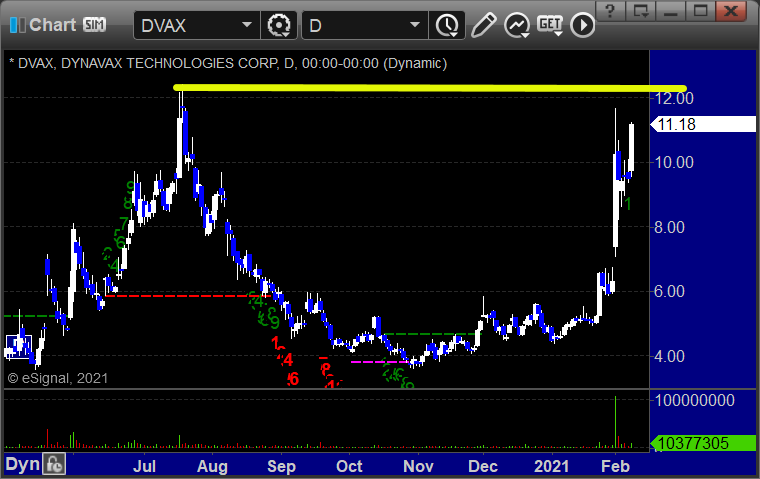This screenshot has width=760, height=479.
Task: Click the pop-out window button
Action: click(x=640, y=11)
